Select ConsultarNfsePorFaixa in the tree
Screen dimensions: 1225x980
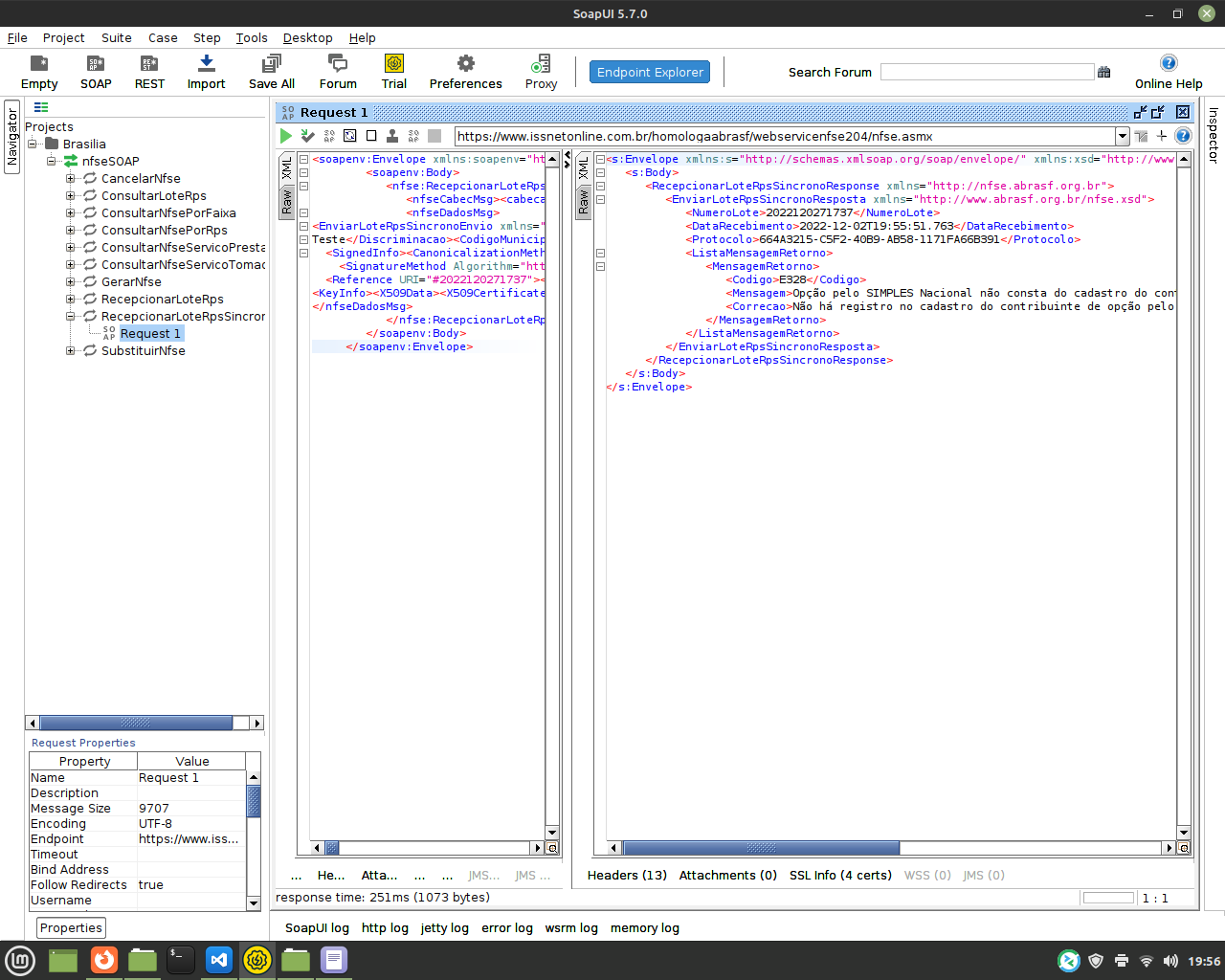coord(168,212)
